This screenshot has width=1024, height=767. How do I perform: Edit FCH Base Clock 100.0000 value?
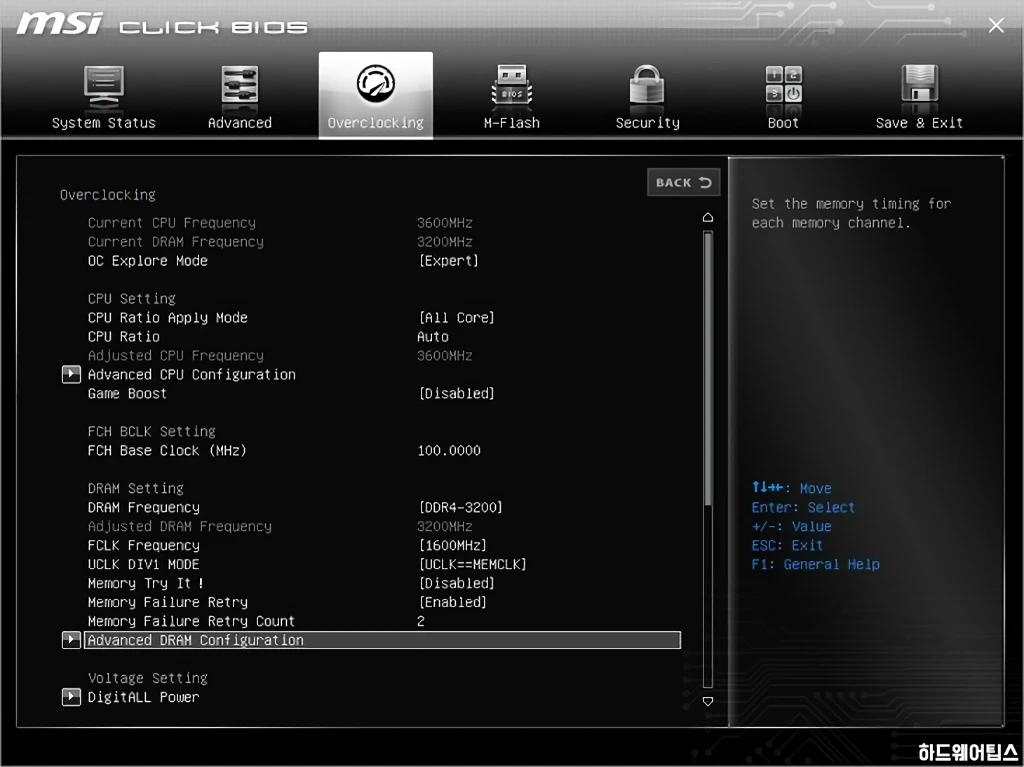(449, 450)
